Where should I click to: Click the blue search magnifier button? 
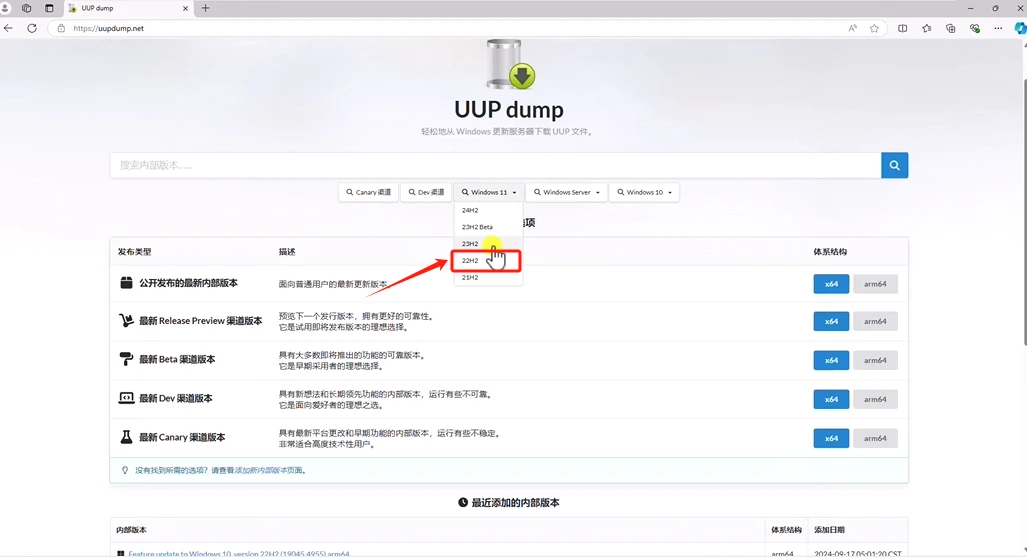894,165
